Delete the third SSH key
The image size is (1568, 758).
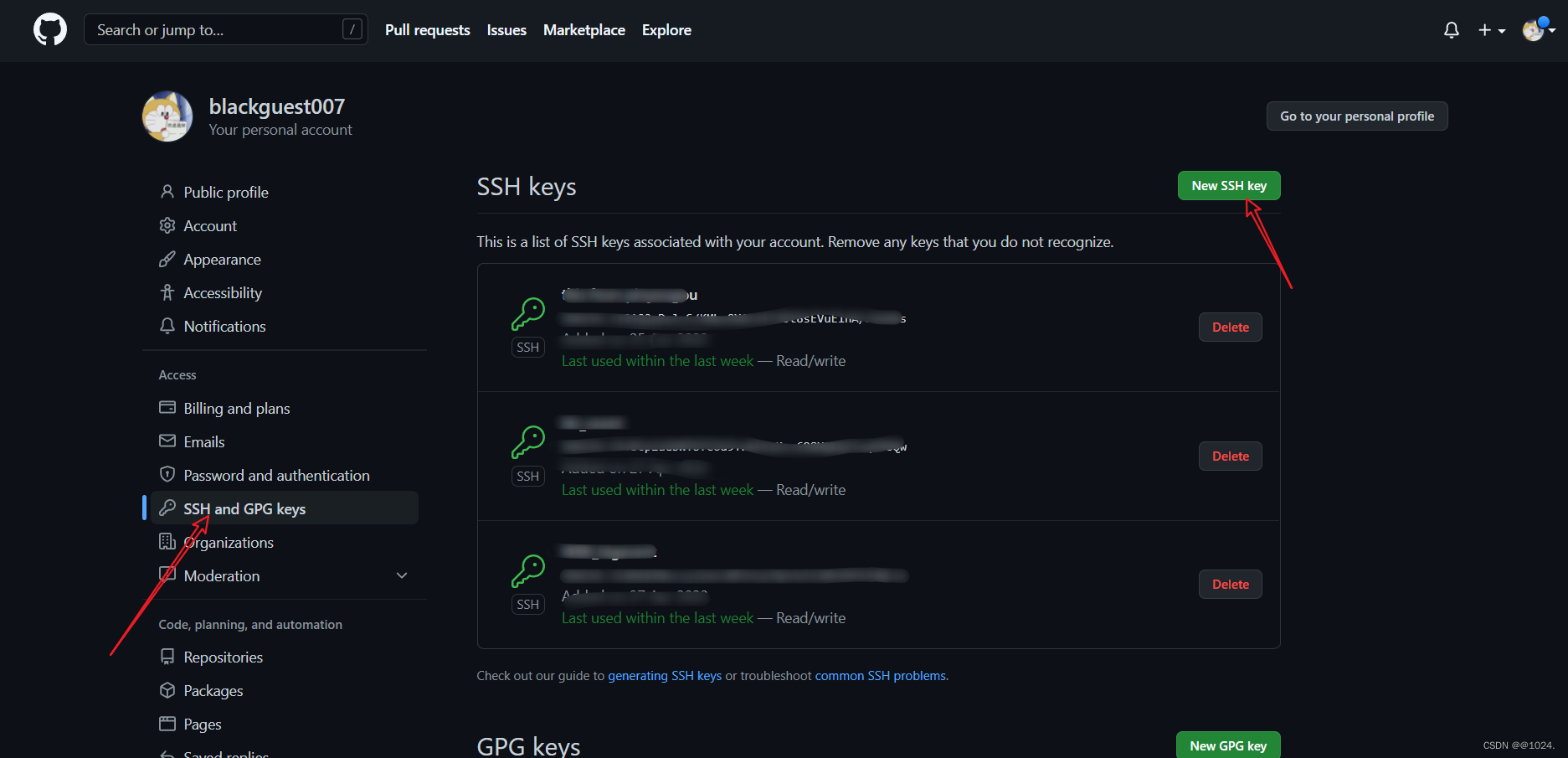[x=1231, y=585]
